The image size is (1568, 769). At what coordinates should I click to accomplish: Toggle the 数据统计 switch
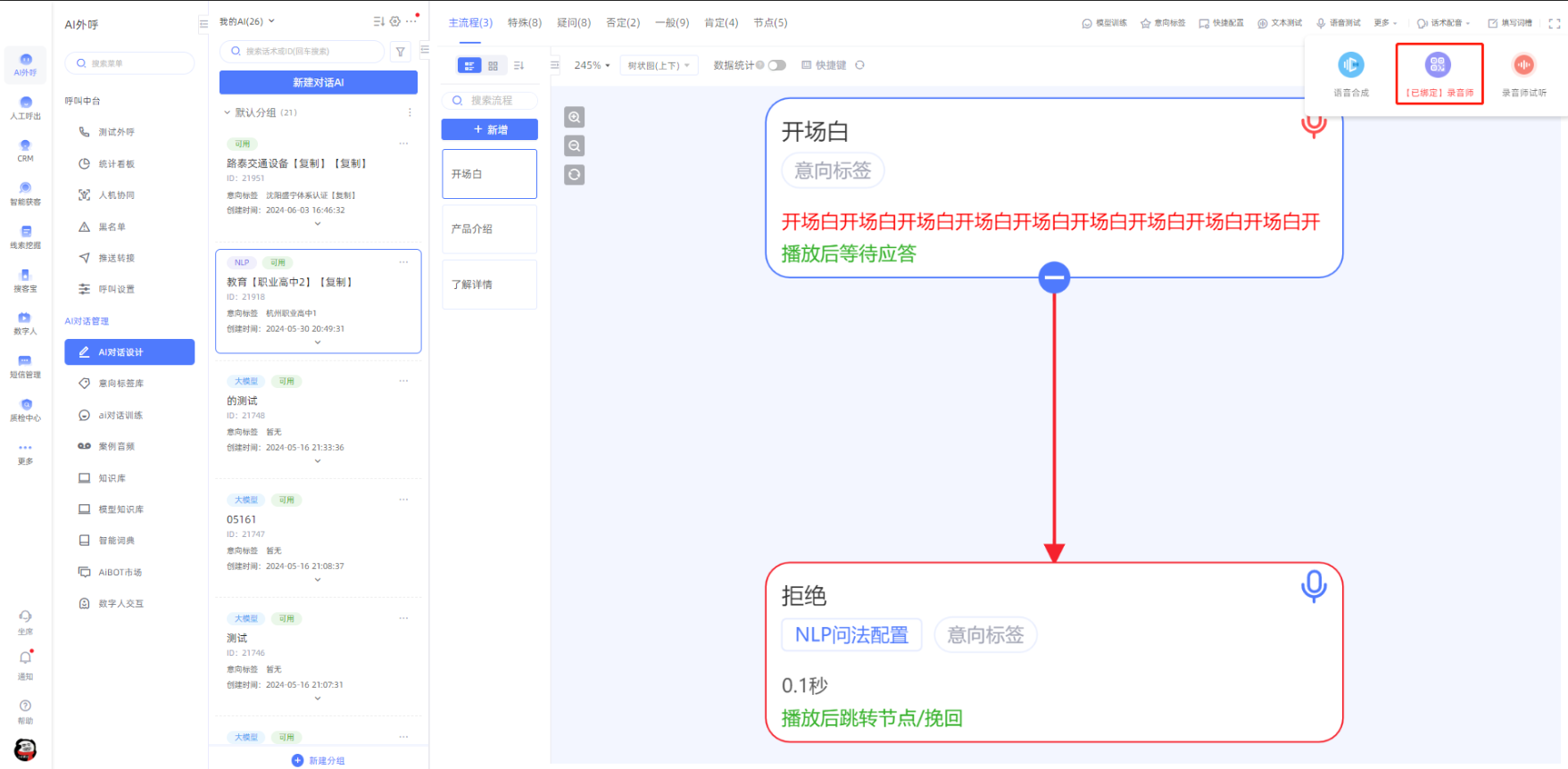[776, 65]
